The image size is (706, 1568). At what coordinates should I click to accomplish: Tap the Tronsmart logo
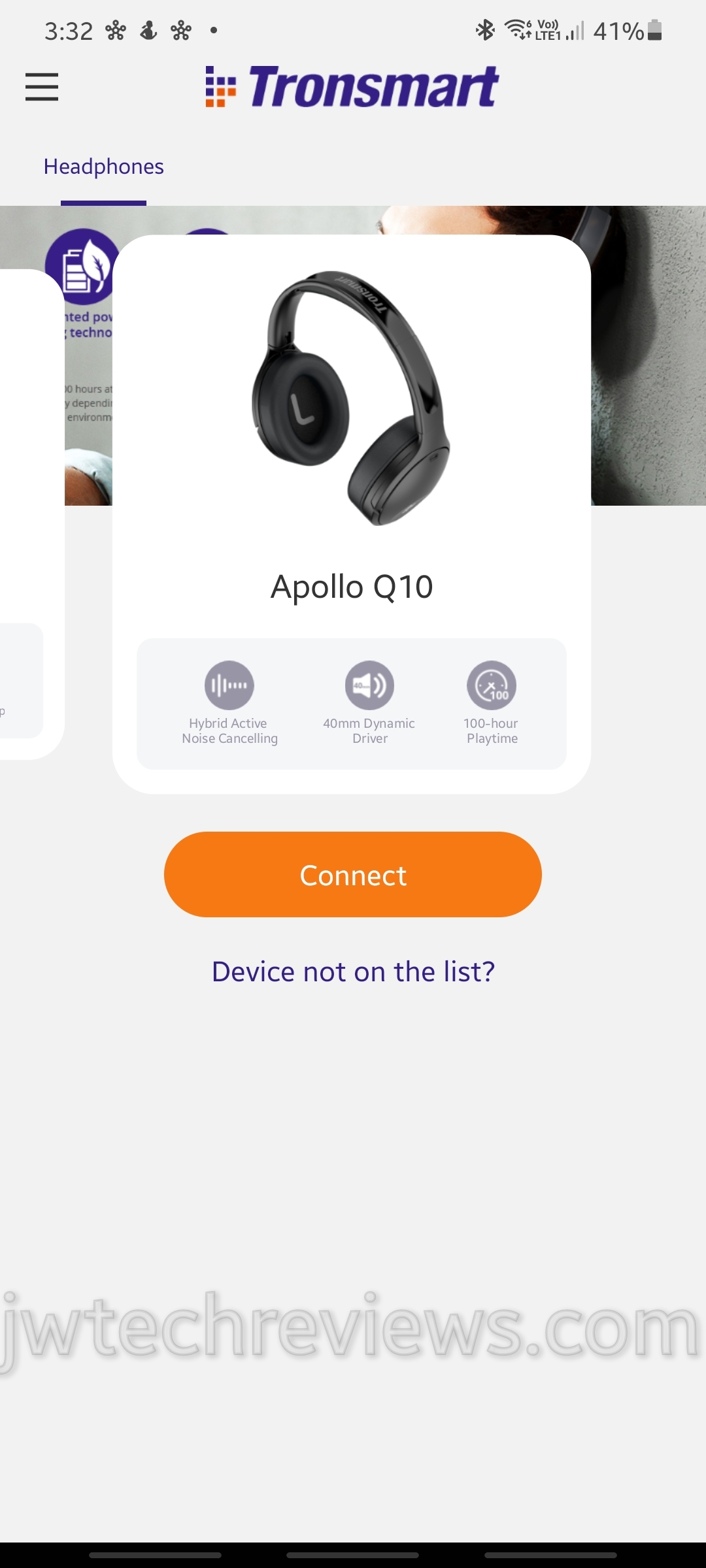click(352, 87)
